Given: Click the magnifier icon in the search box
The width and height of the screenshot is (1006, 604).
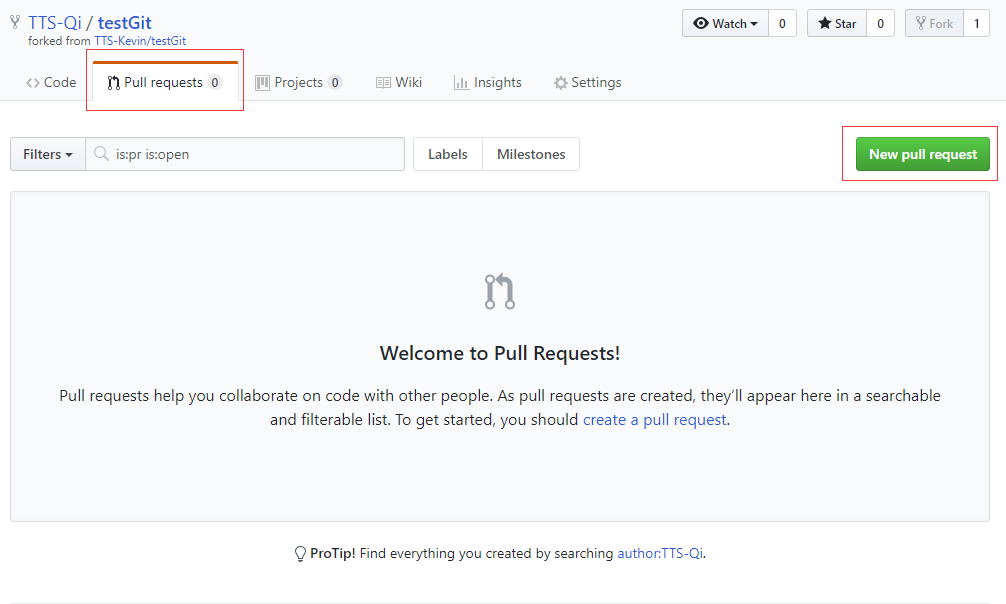Looking at the screenshot, I should [101, 153].
